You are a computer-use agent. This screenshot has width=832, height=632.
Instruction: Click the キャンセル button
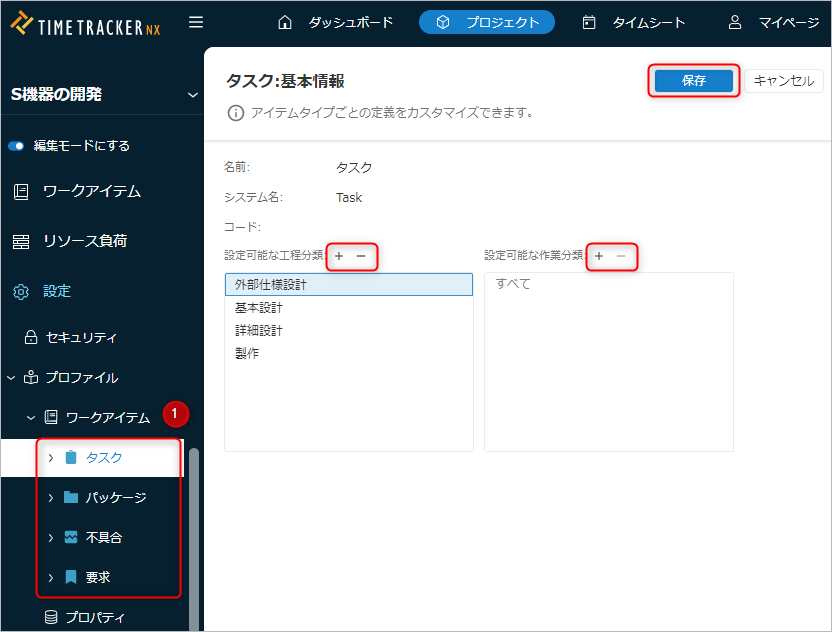click(783, 81)
